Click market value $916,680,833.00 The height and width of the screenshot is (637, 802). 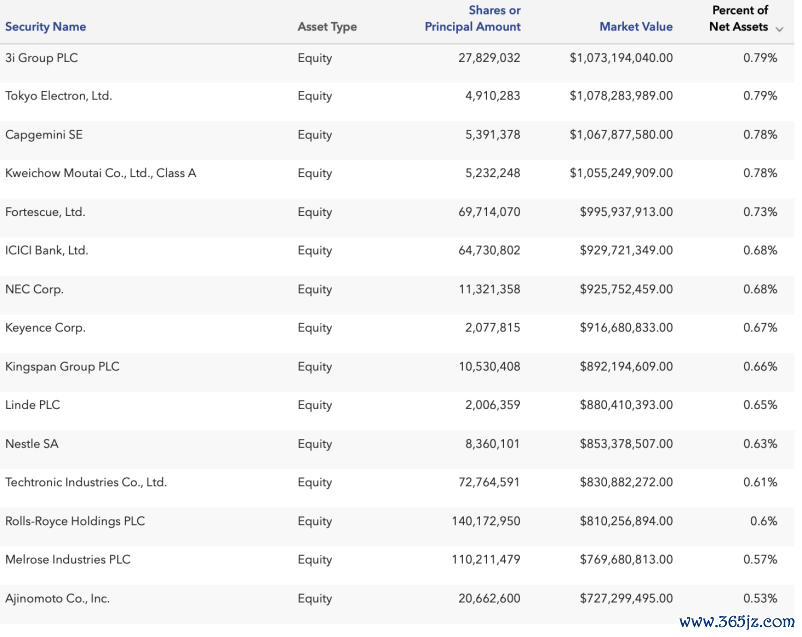[x=626, y=328]
